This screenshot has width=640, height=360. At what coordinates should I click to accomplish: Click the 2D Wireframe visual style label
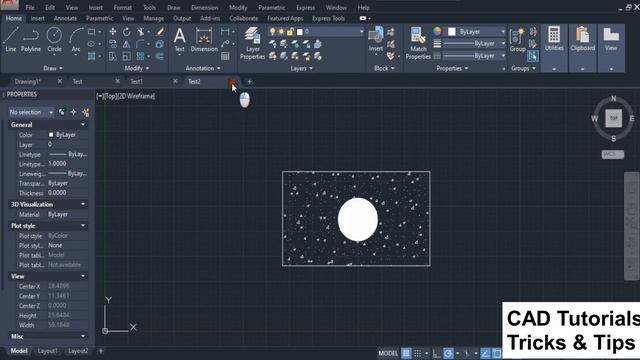[136, 96]
